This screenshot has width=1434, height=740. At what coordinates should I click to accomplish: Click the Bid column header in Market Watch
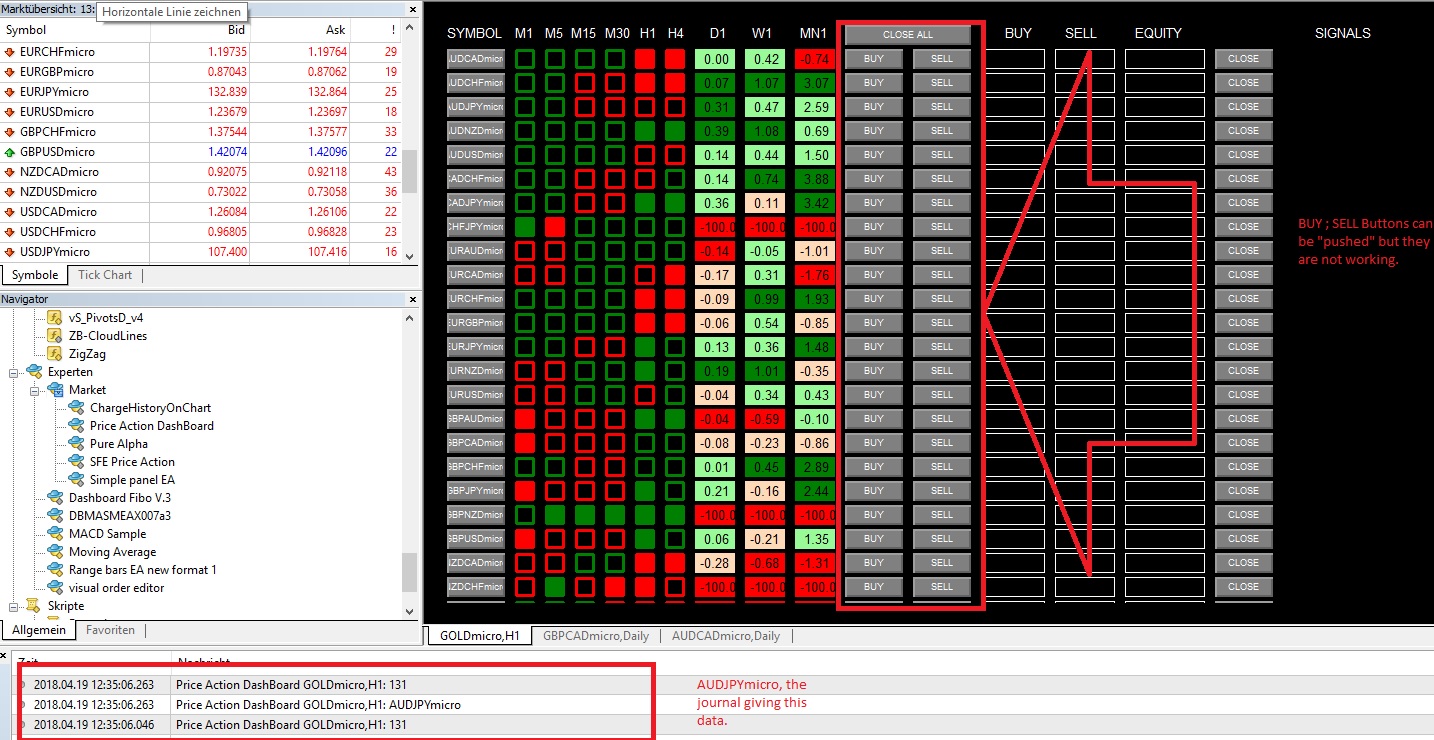(200, 30)
